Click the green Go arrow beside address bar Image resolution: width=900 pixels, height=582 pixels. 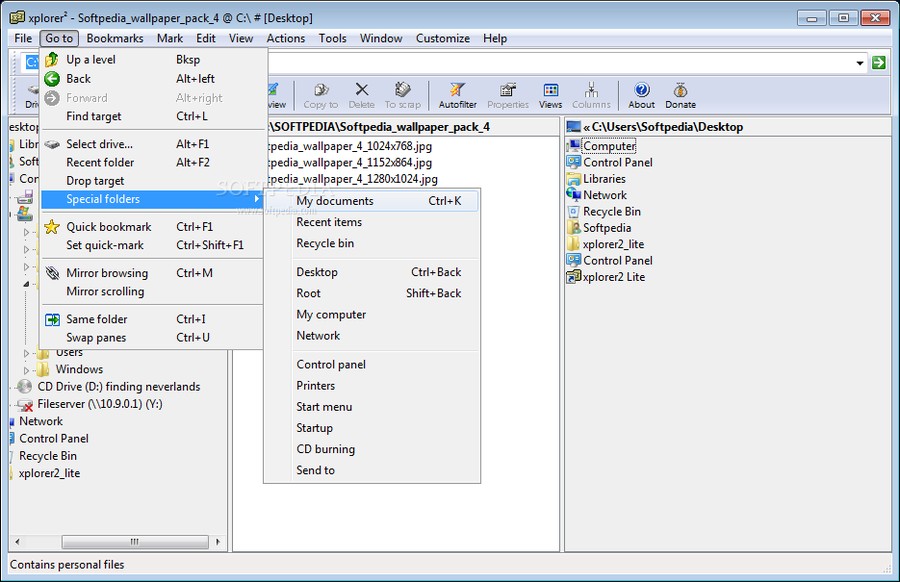click(x=878, y=63)
